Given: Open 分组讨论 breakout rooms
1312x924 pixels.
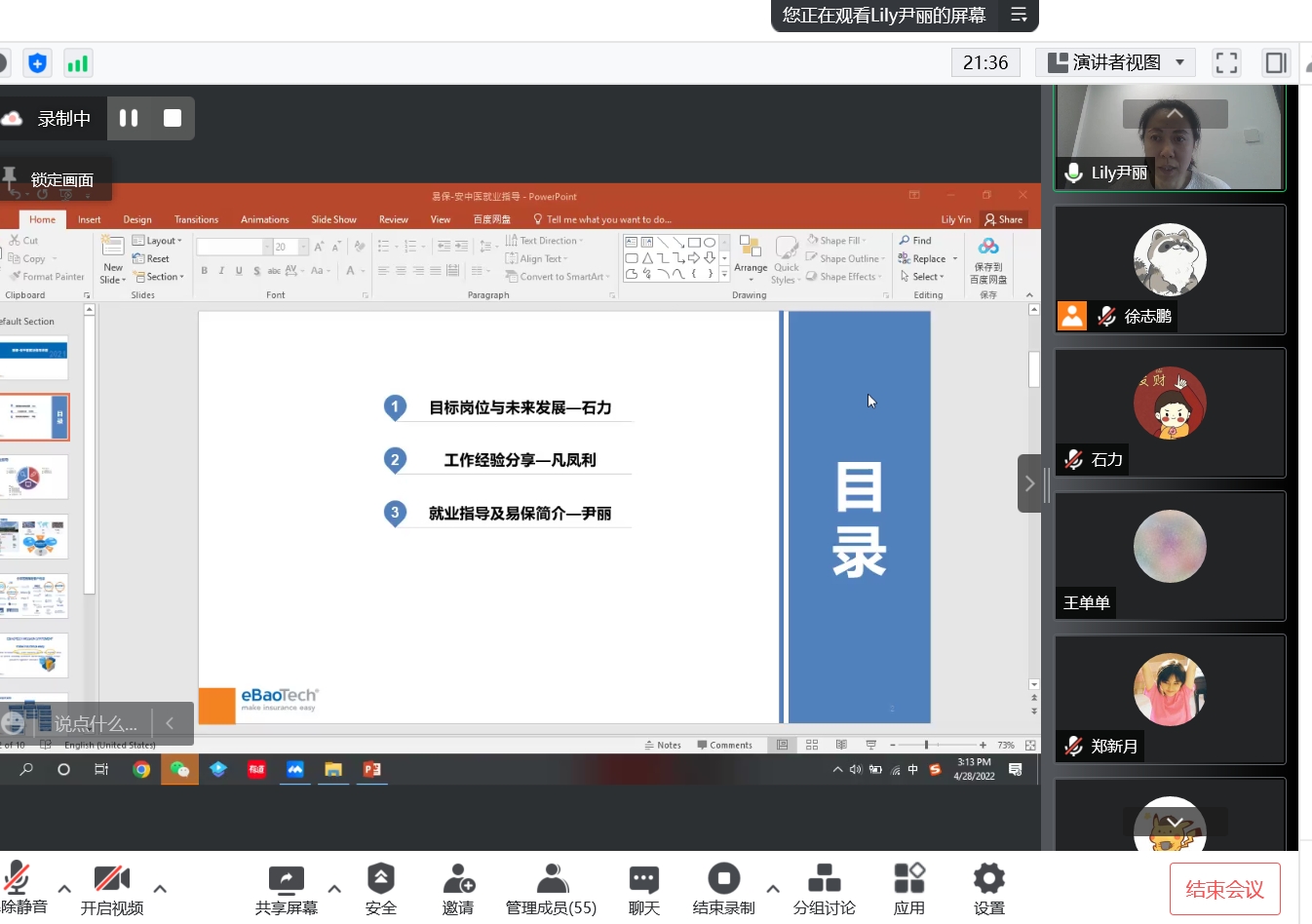Looking at the screenshot, I should tap(824, 888).
